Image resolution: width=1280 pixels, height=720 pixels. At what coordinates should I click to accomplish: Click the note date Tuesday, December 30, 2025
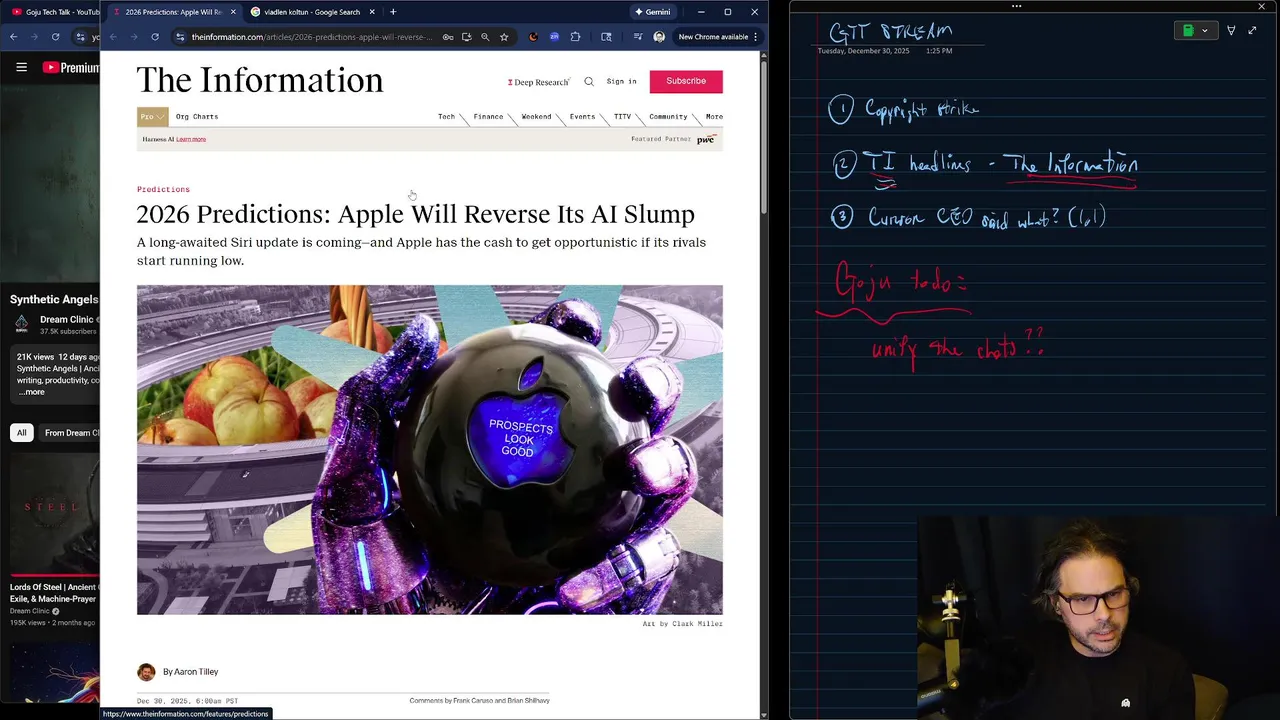click(x=863, y=51)
